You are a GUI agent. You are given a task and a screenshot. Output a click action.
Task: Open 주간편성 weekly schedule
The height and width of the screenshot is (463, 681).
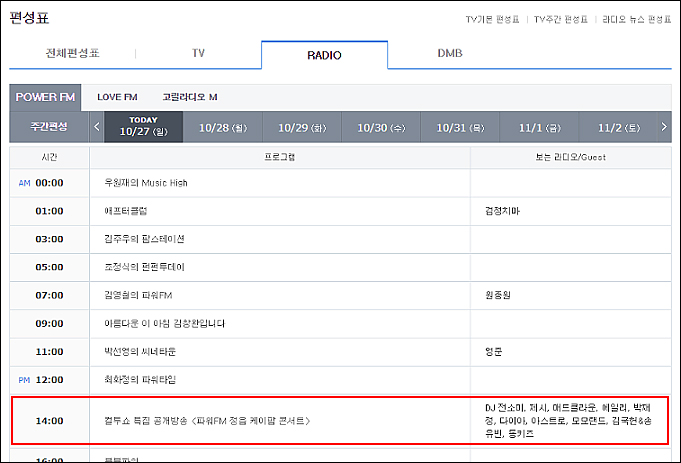pyautogui.click(x=49, y=127)
